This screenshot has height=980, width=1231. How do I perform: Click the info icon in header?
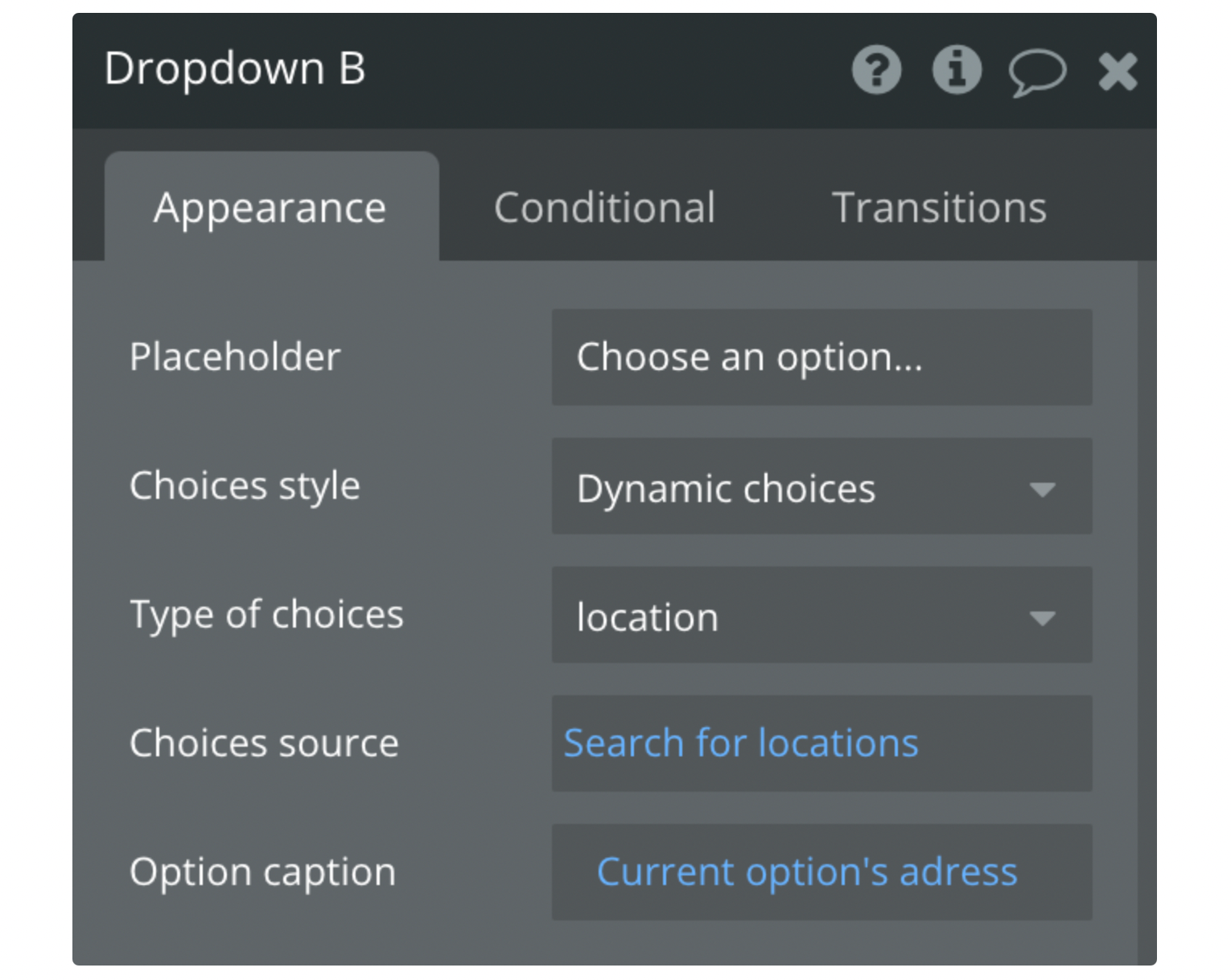(x=957, y=70)
